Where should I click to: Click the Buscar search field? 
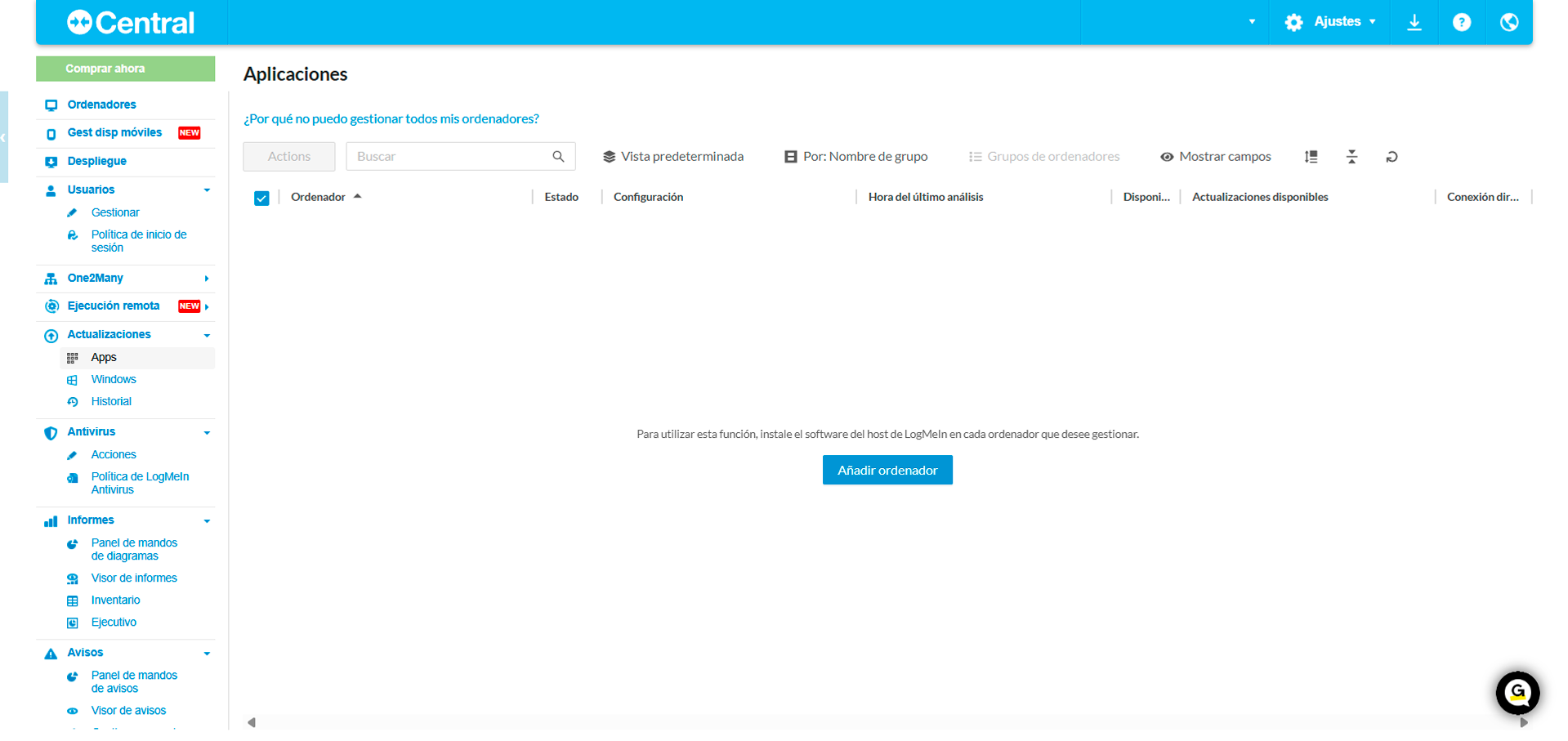[x=449, y=157]
